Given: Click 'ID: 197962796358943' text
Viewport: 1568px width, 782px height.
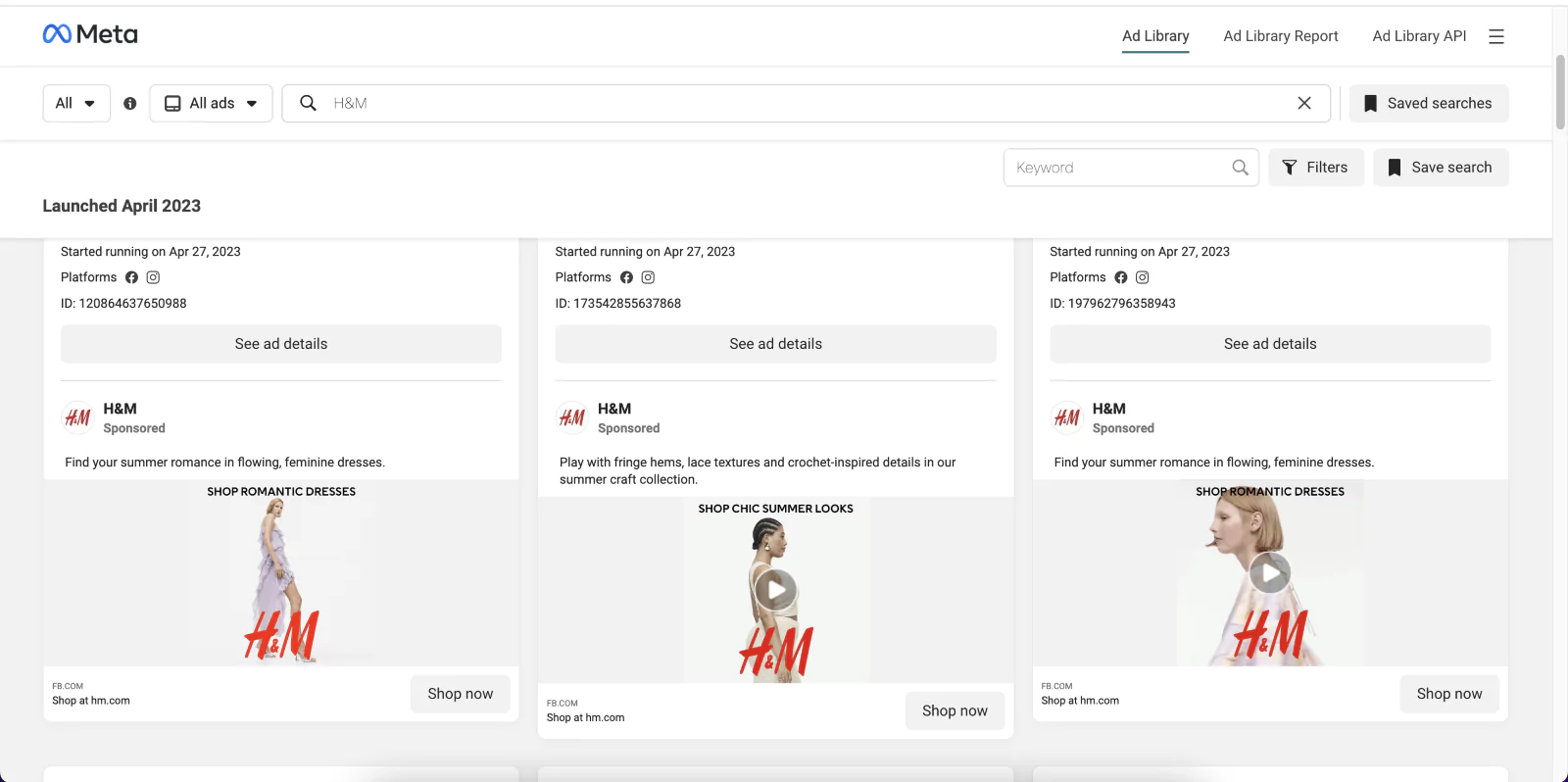Looking at the screenshot, I should pyautogui.click(x=1113, y=304).
